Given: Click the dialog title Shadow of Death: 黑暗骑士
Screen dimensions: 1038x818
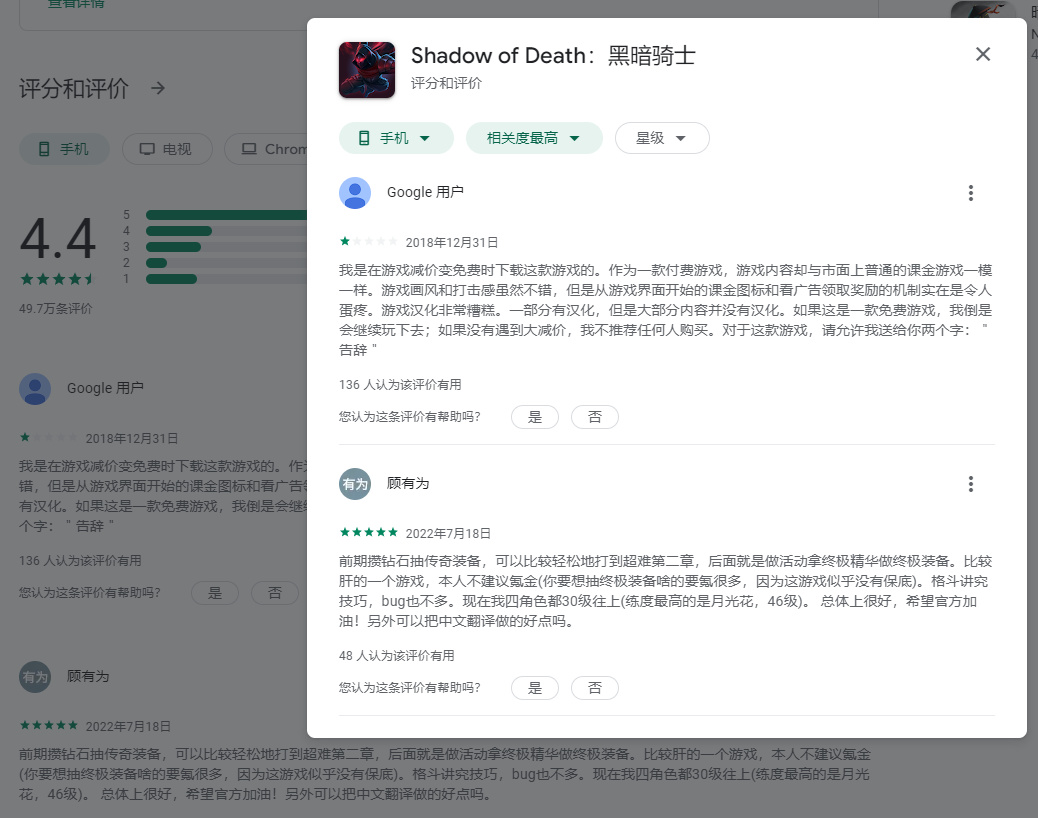Looking at the screenshot, I should point(553,56).
